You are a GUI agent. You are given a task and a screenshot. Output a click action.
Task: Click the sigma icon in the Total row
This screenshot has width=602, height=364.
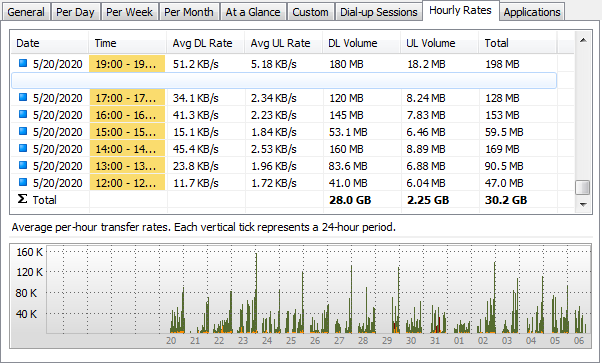click(23, 199)
